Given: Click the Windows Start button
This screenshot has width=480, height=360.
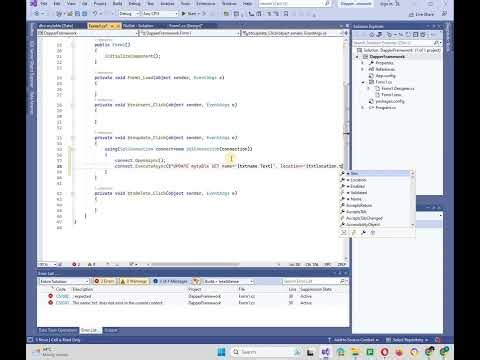Looking at the screenshot, I should tap(221, 352).
